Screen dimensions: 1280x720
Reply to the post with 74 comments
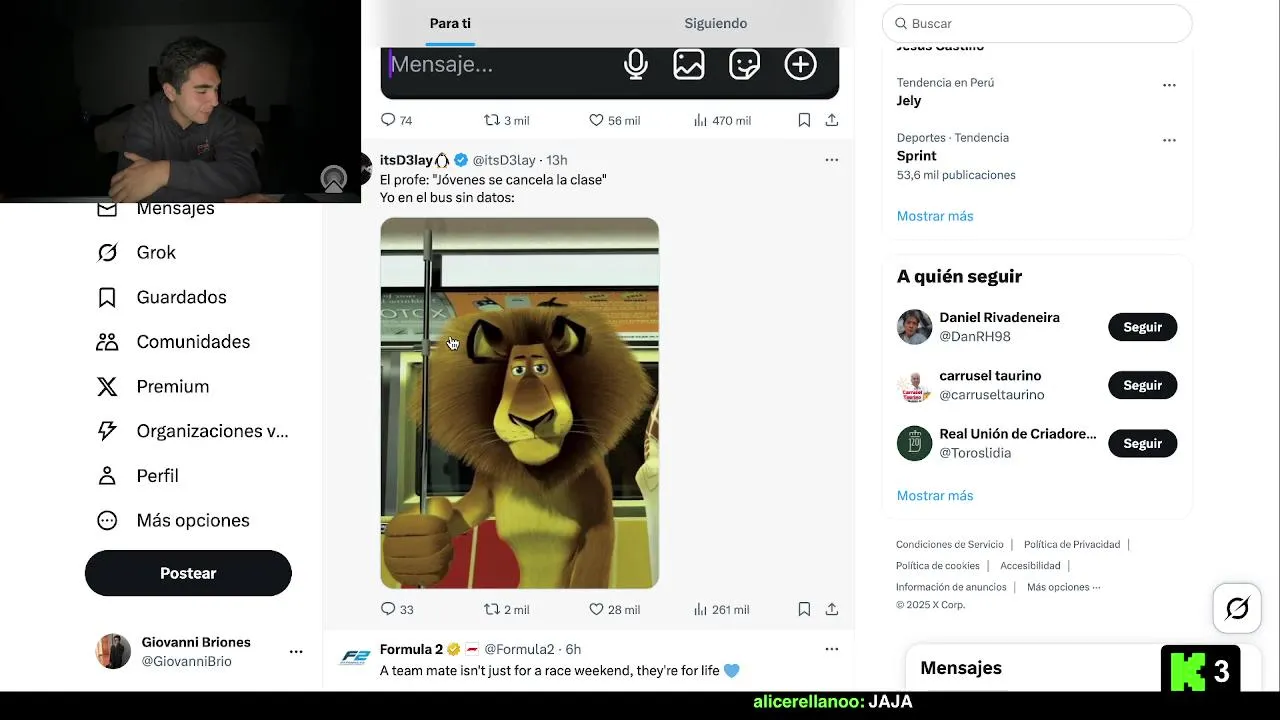(x=397, y=120)
